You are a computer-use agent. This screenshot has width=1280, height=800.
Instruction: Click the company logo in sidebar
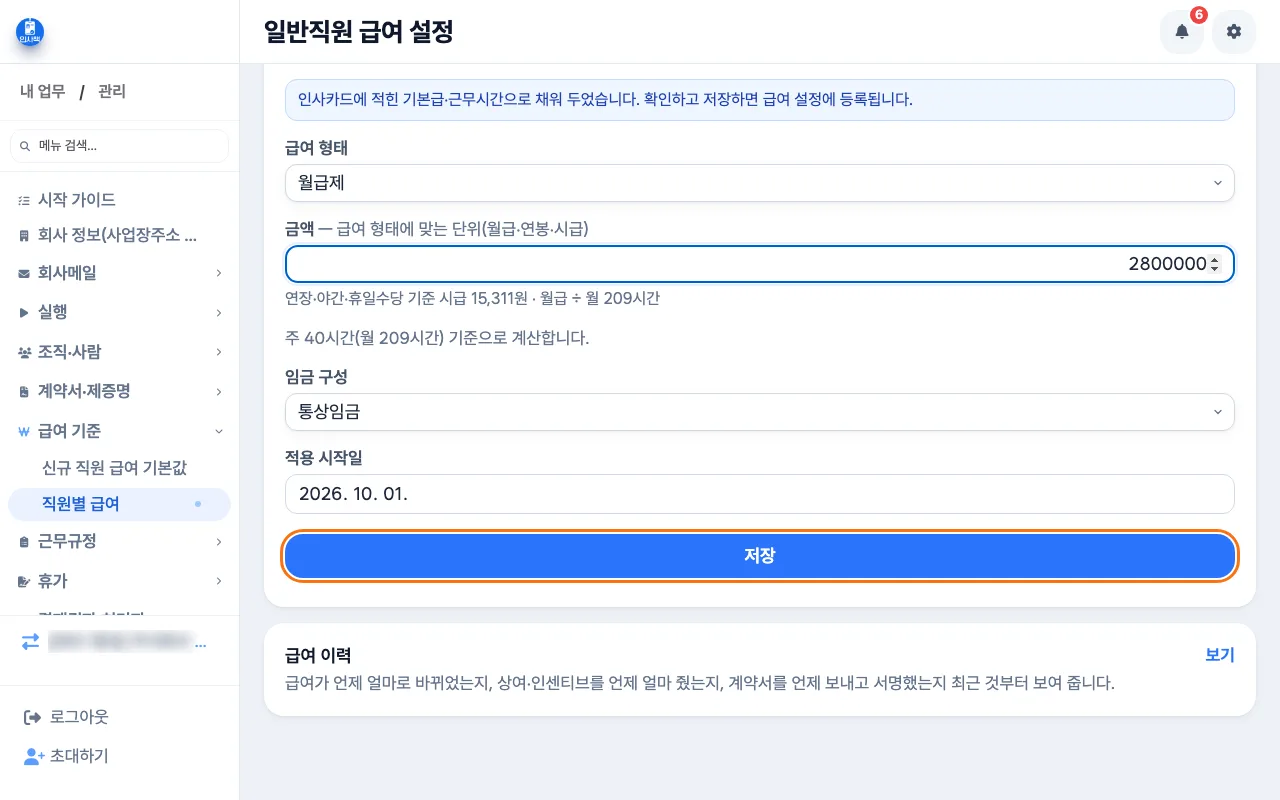pos(30,31)
